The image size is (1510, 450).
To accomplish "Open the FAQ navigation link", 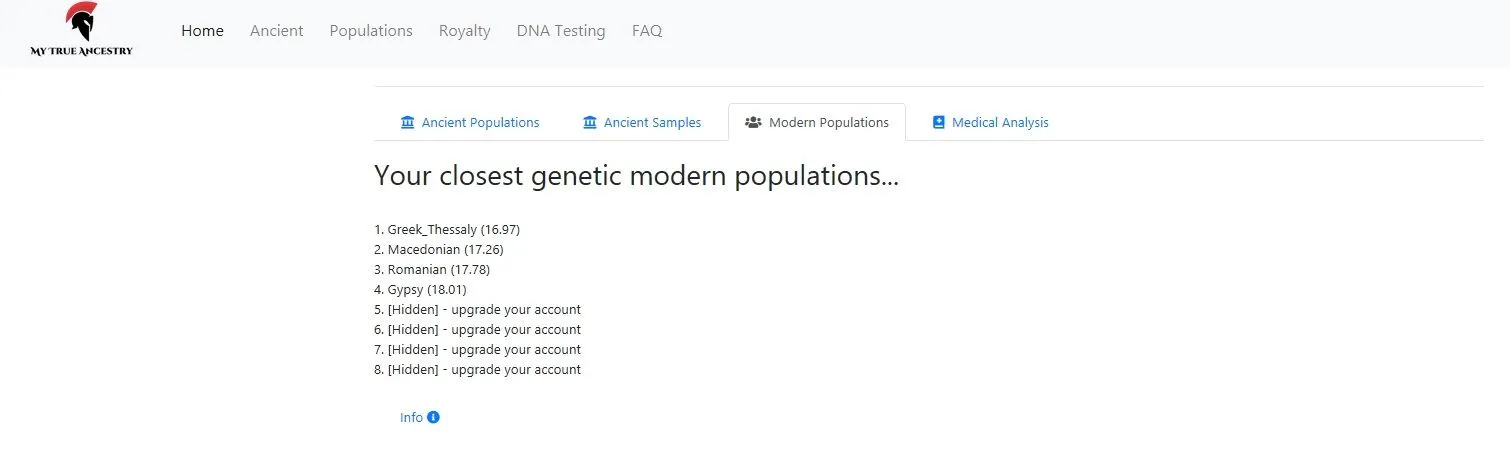I will (x=647, y=31).
